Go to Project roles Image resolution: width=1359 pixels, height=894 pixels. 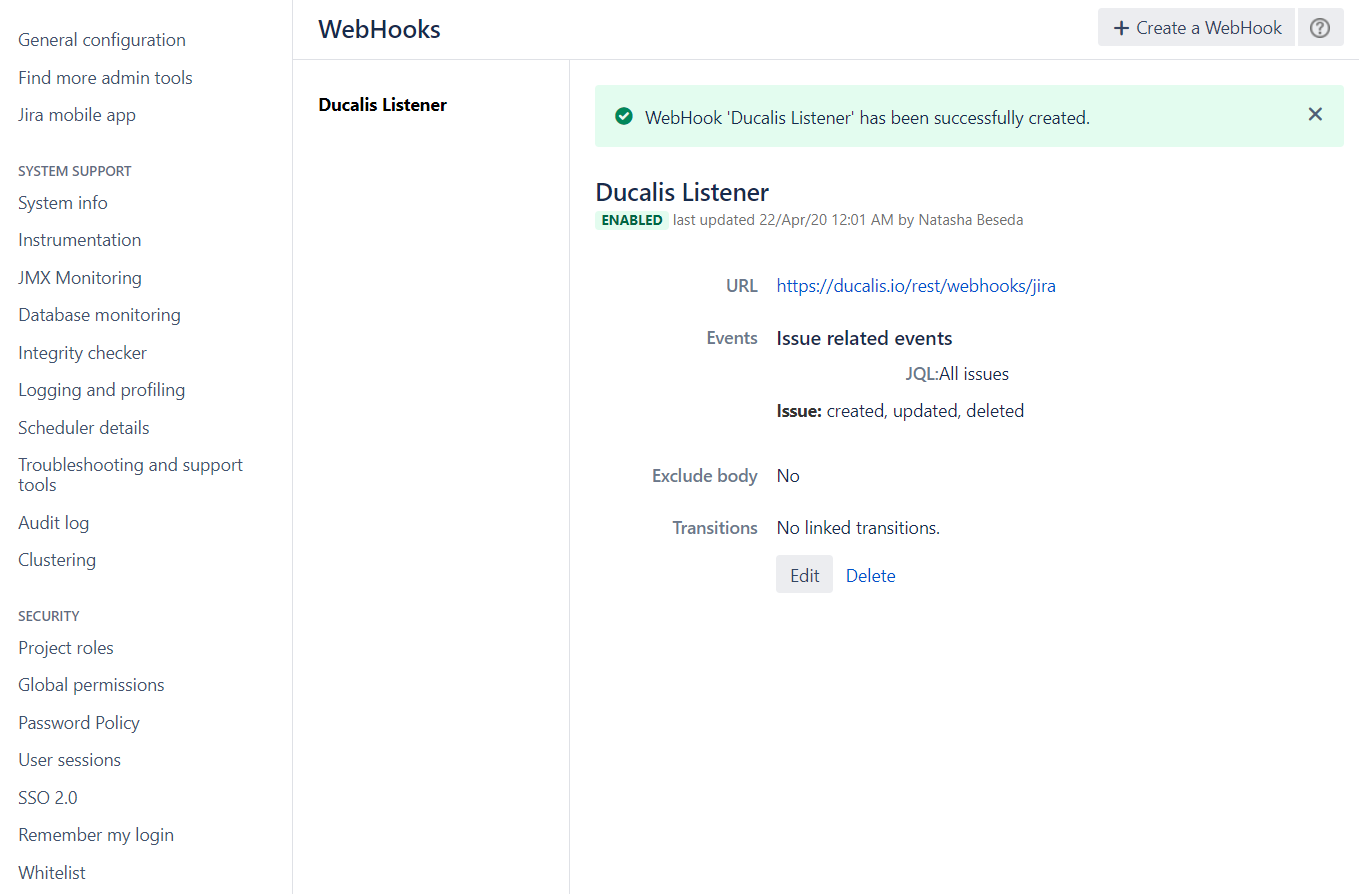click(66, 648)
